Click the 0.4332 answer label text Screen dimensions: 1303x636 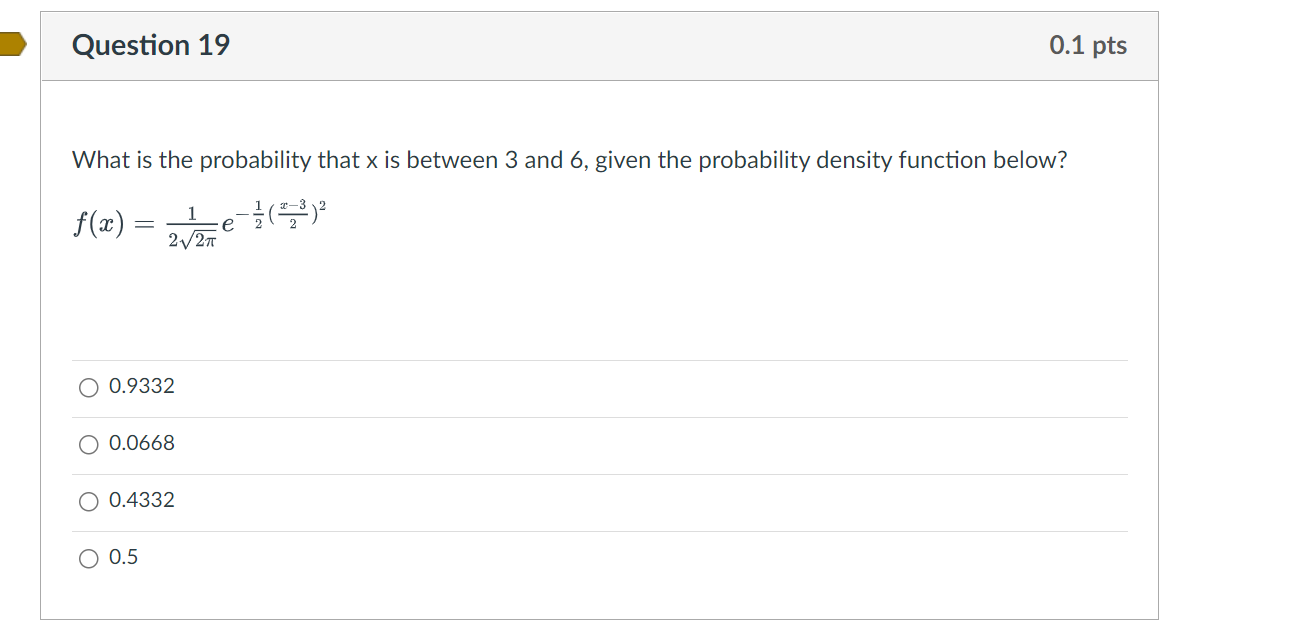coord(141,501)
